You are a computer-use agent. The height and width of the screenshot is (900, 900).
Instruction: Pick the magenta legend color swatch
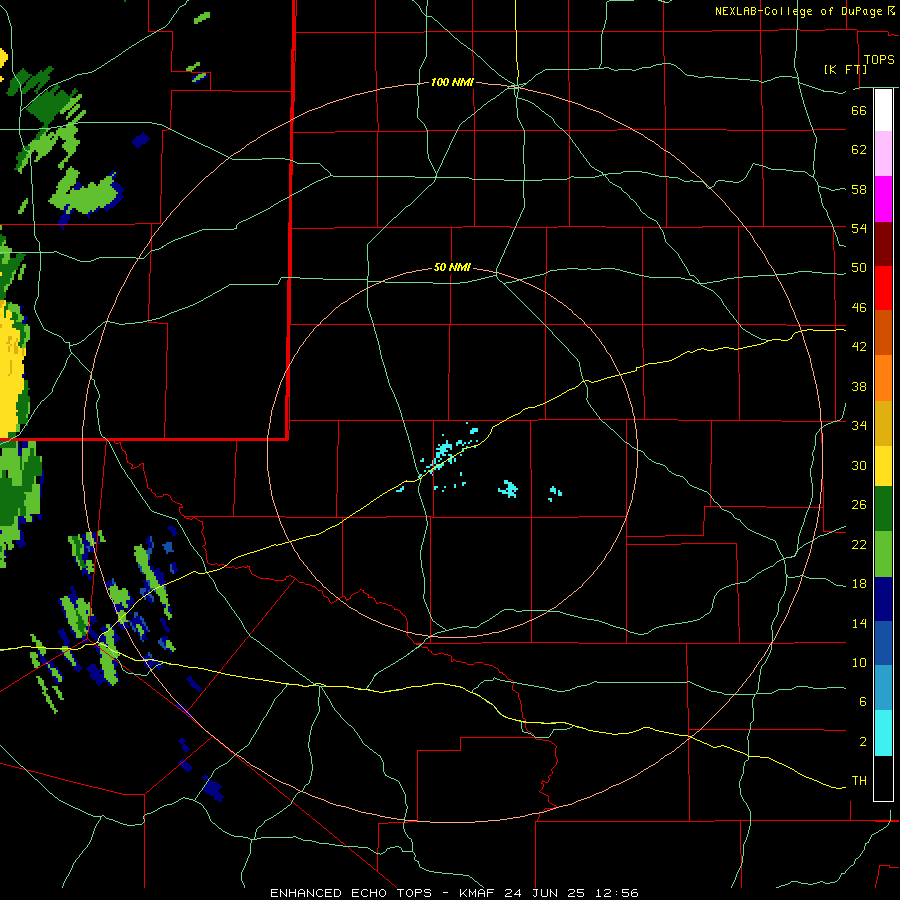[x=883, y=199]
